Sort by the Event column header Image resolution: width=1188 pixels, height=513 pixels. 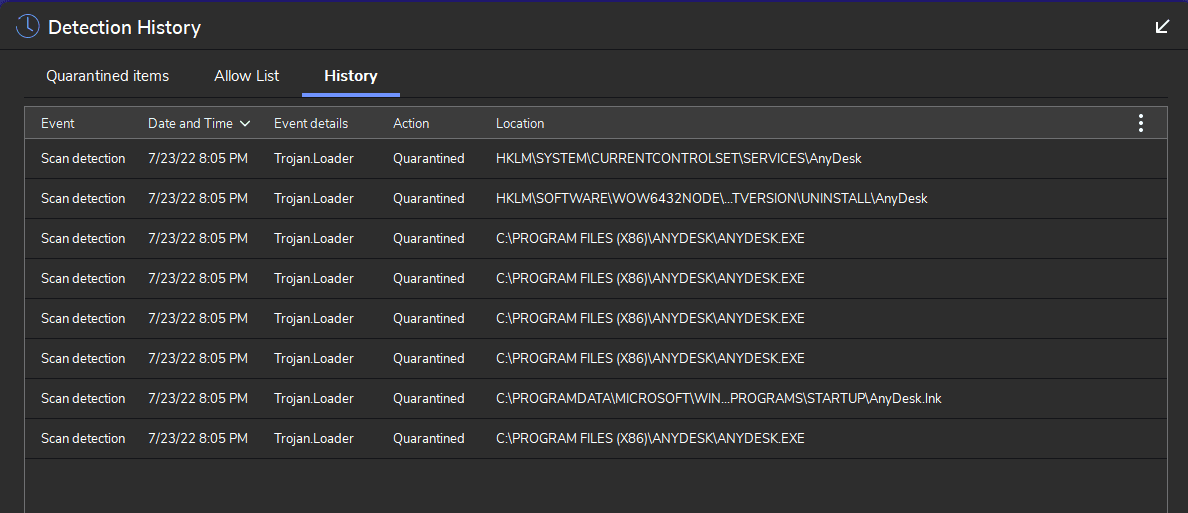[x=58, y=124]
